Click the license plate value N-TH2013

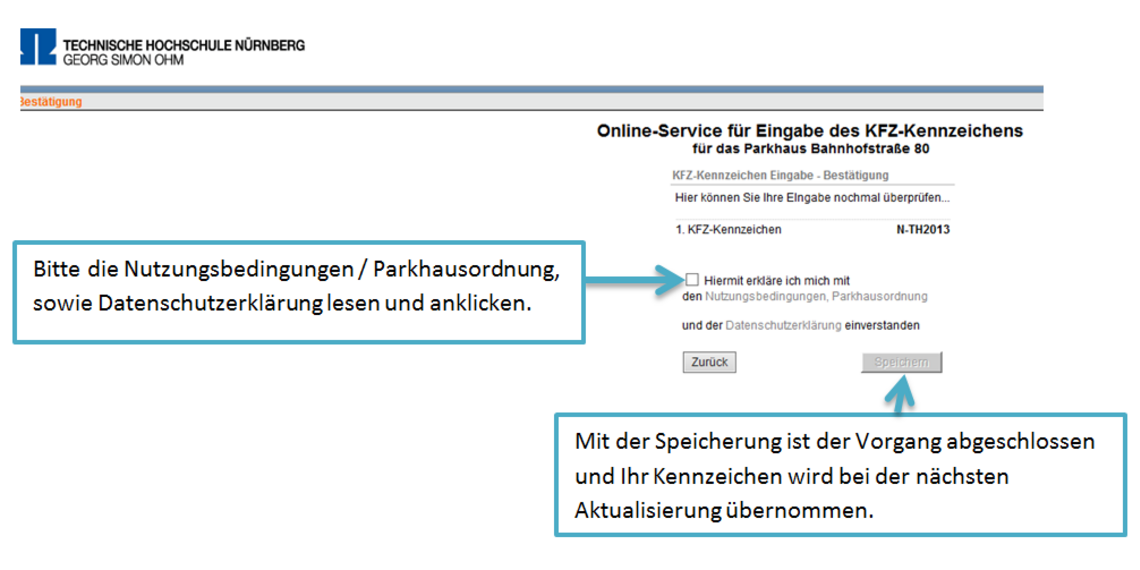(x=923, y=230)
